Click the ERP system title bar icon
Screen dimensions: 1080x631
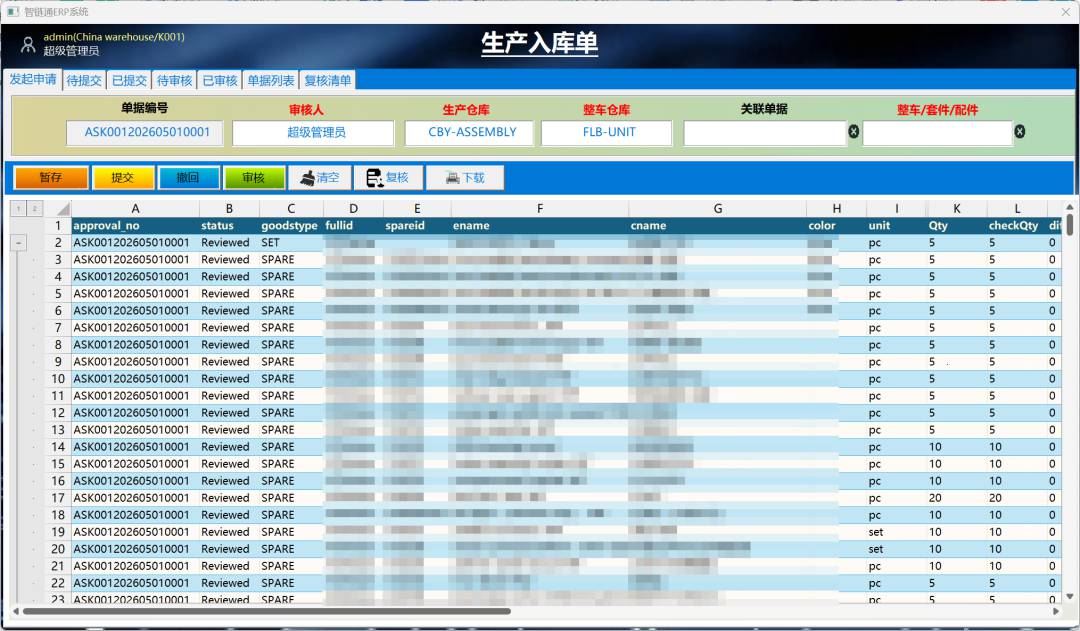point(12,12)
